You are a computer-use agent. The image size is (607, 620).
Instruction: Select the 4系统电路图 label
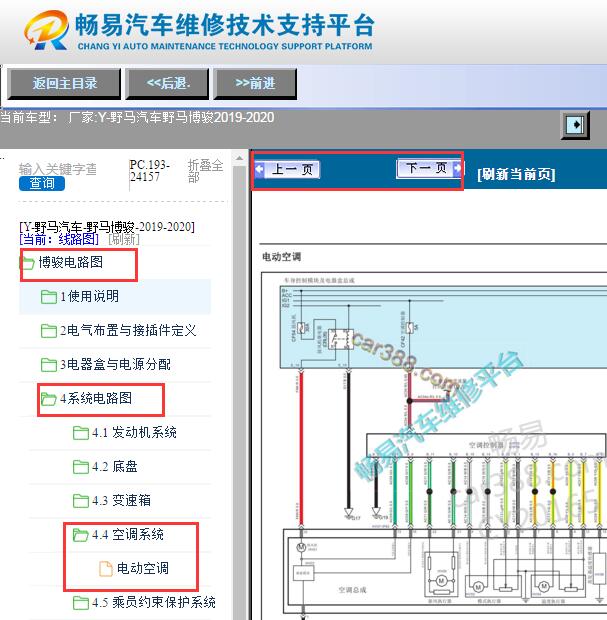click(x=96, y=398)
